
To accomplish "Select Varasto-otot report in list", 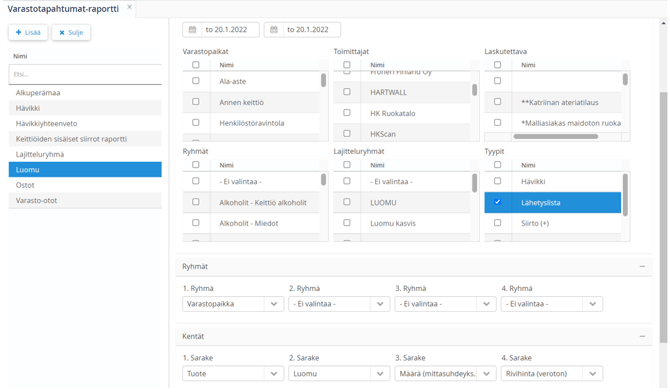I will [85, 200].
